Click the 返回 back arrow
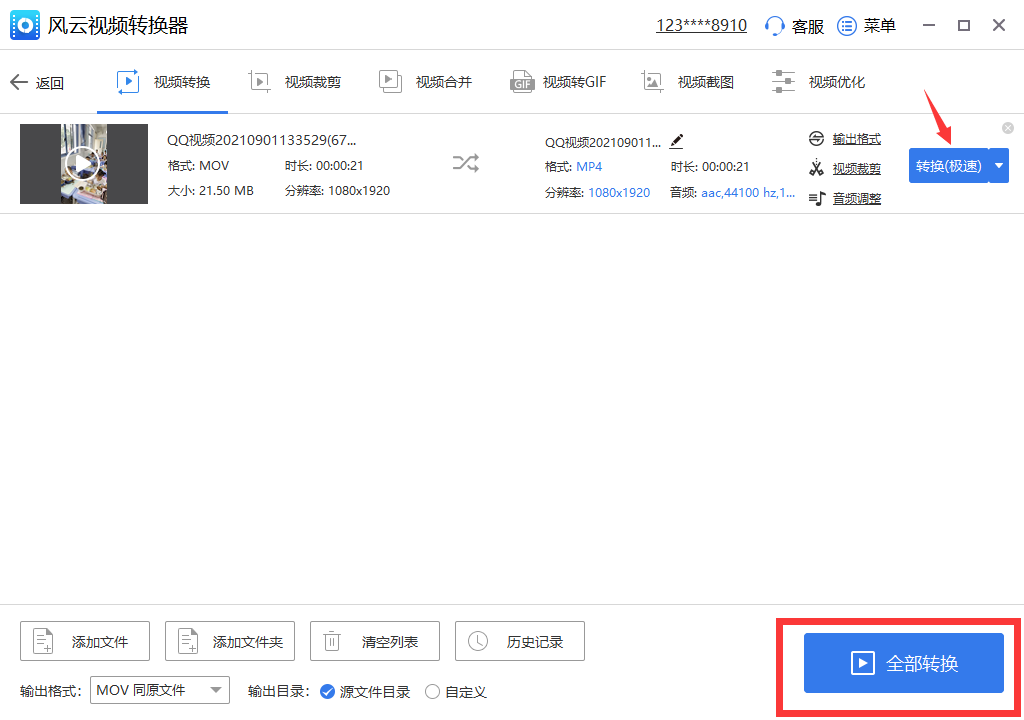Viewport: 1024px width, 720px height. click(x=38, y=81)
